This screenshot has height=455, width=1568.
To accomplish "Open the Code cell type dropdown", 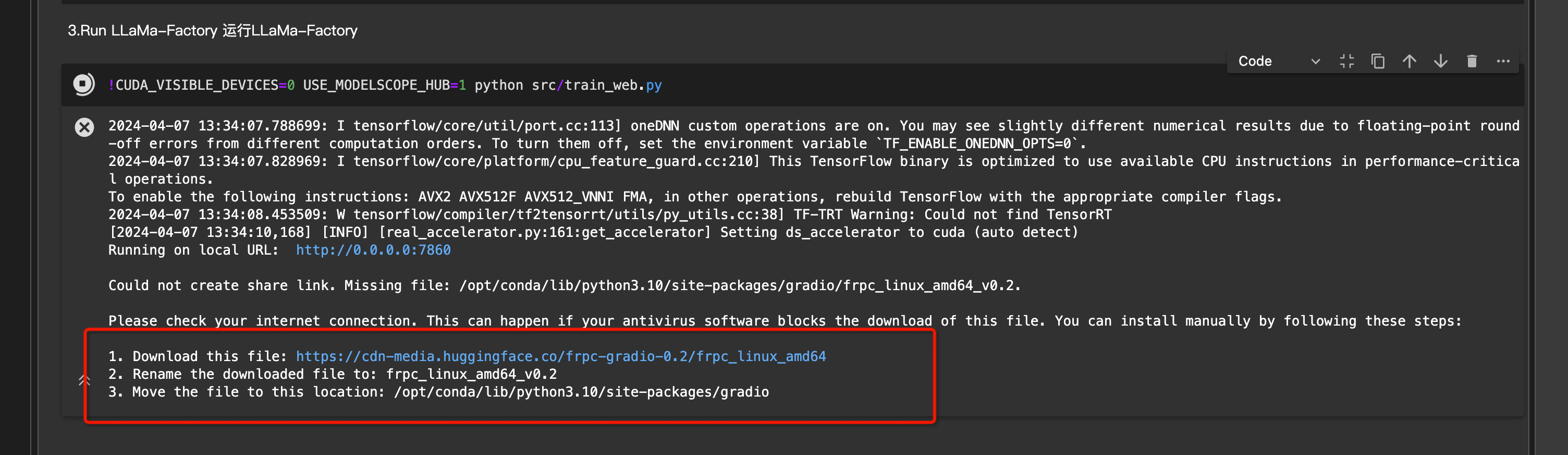I will (1279, 61).
